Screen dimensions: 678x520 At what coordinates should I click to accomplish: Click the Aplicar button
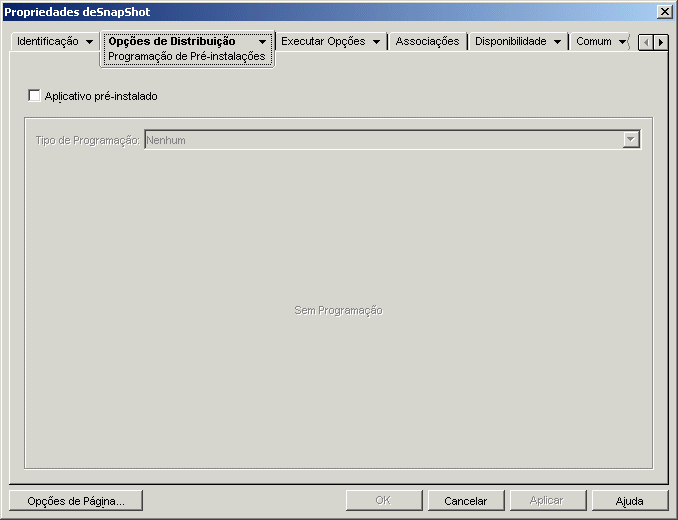[547, 501]
